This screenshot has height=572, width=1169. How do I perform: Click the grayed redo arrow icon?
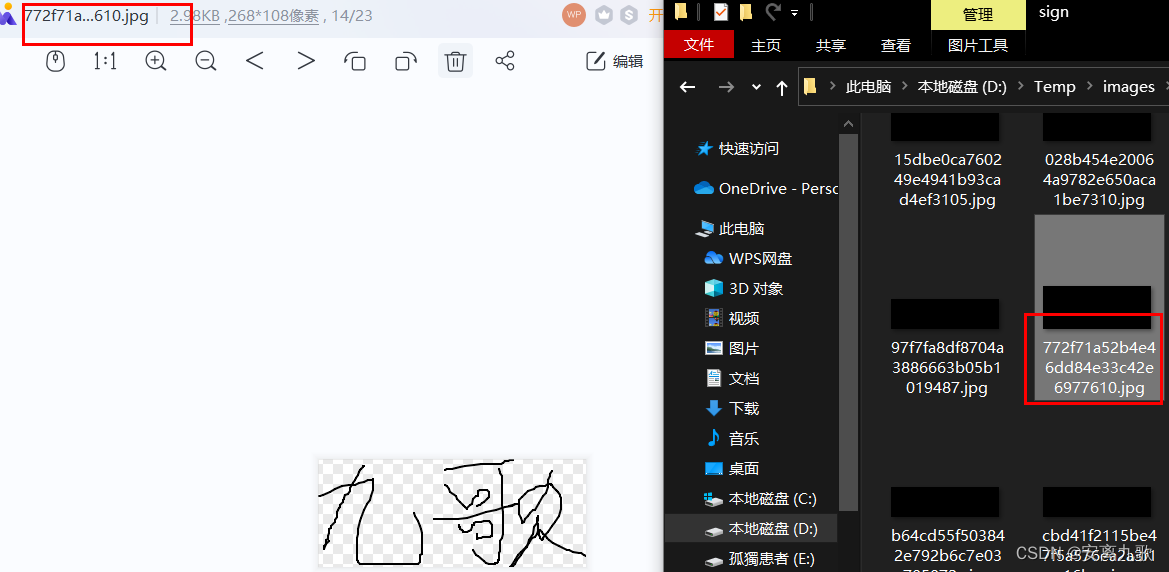point(772,12)
